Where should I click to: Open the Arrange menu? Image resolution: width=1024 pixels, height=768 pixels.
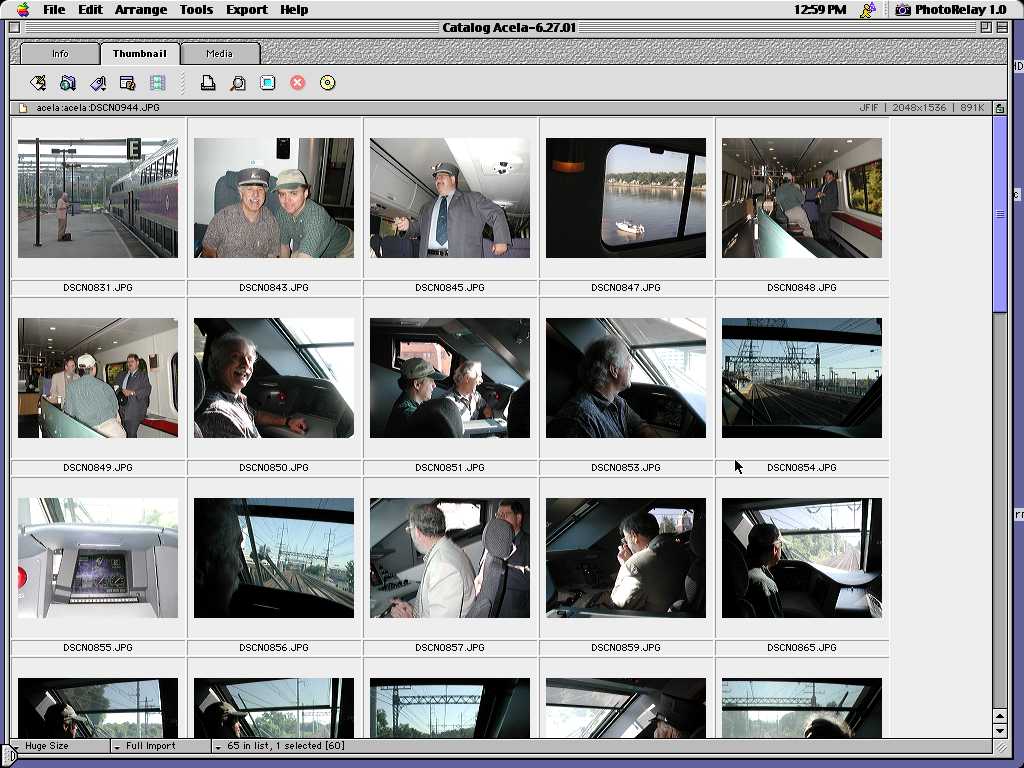point(140,10)
